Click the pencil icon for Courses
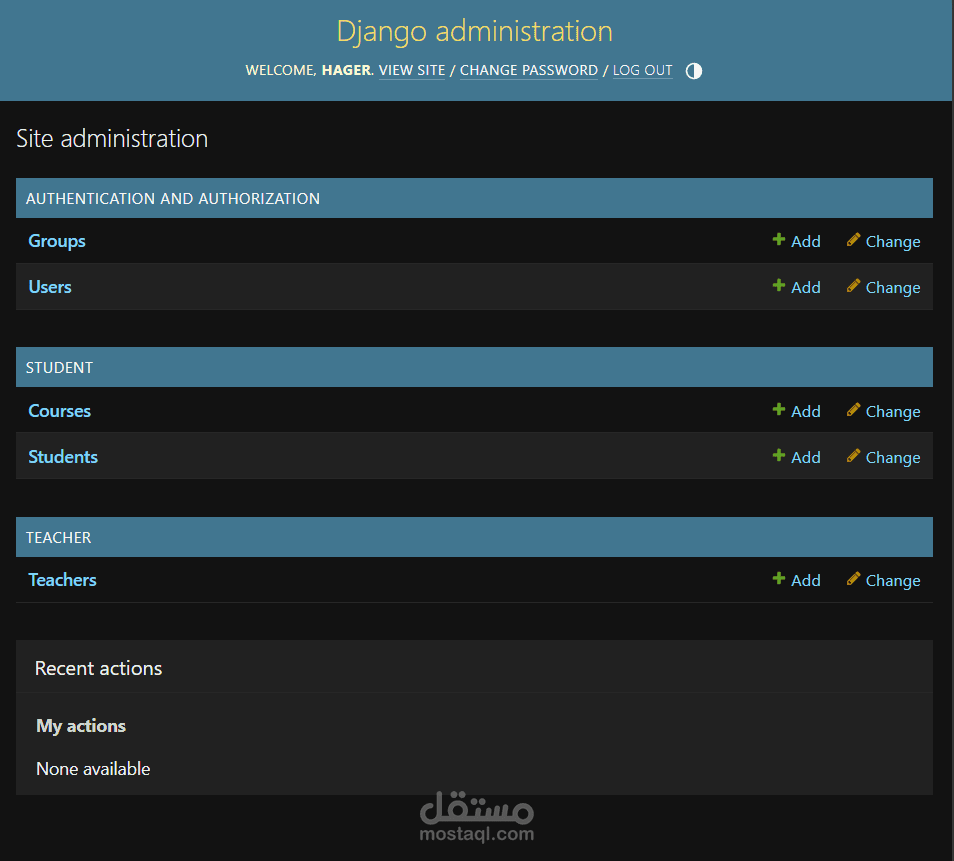 (853, 410)
